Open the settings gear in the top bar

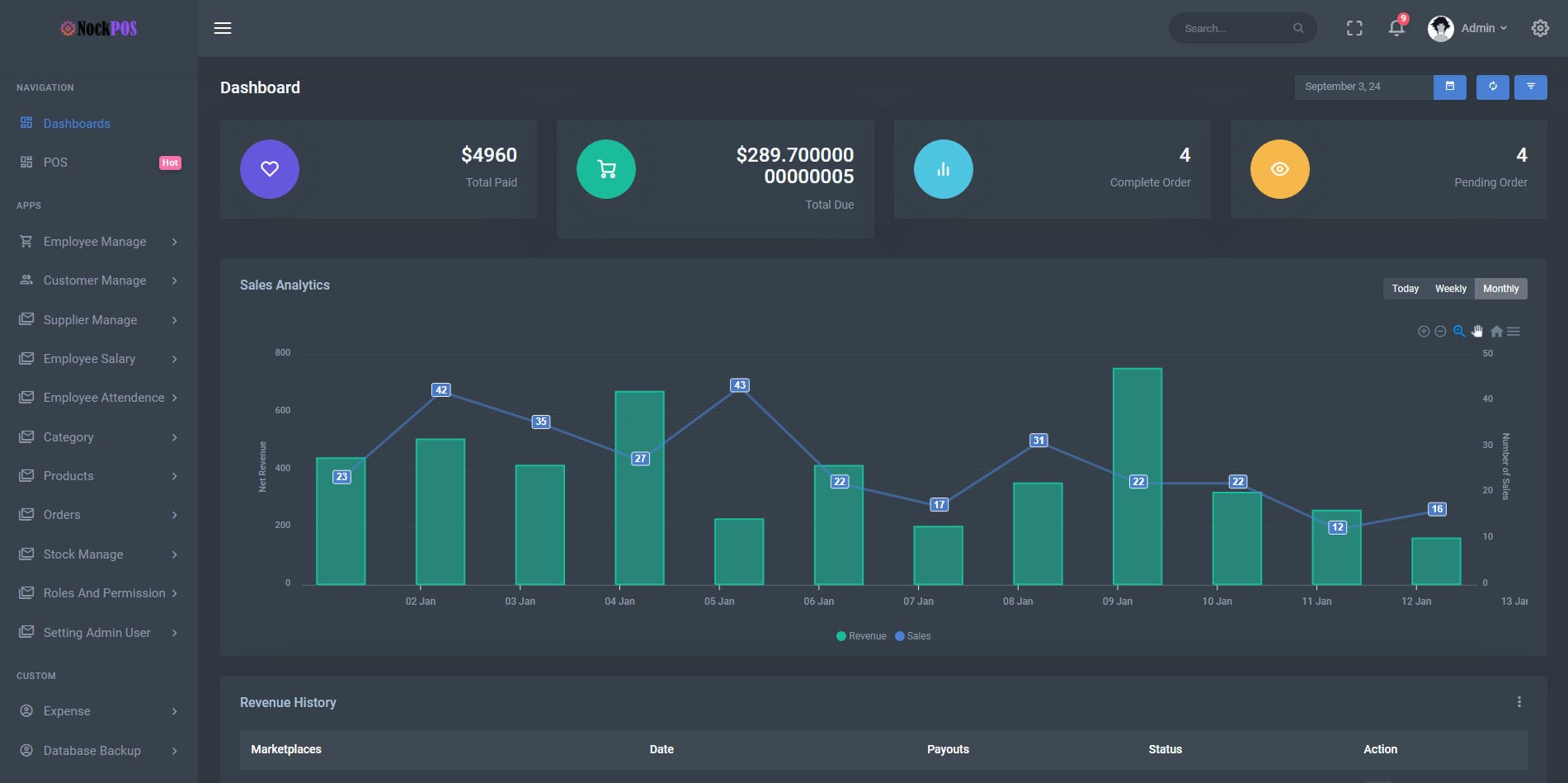[x=1540, y=28]
